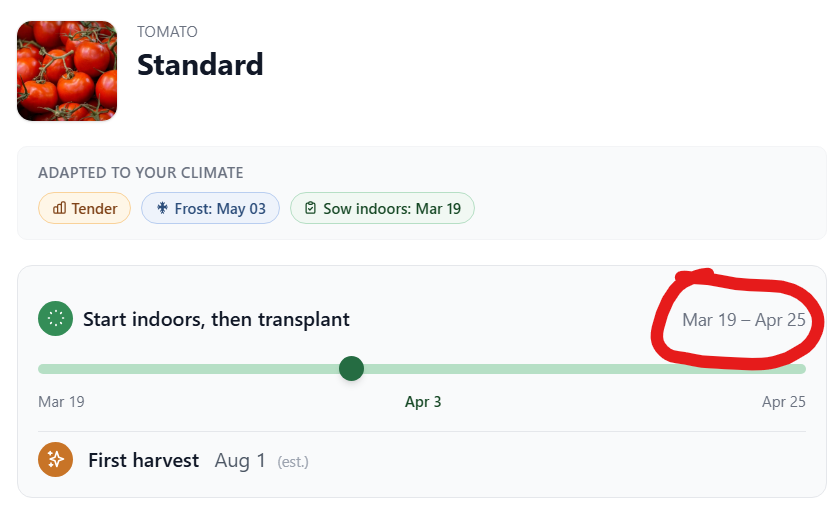The width and height of the screenshot is (832, 511).
Task: Click the Apr 25 timeline end label
Action: [783, 402]
